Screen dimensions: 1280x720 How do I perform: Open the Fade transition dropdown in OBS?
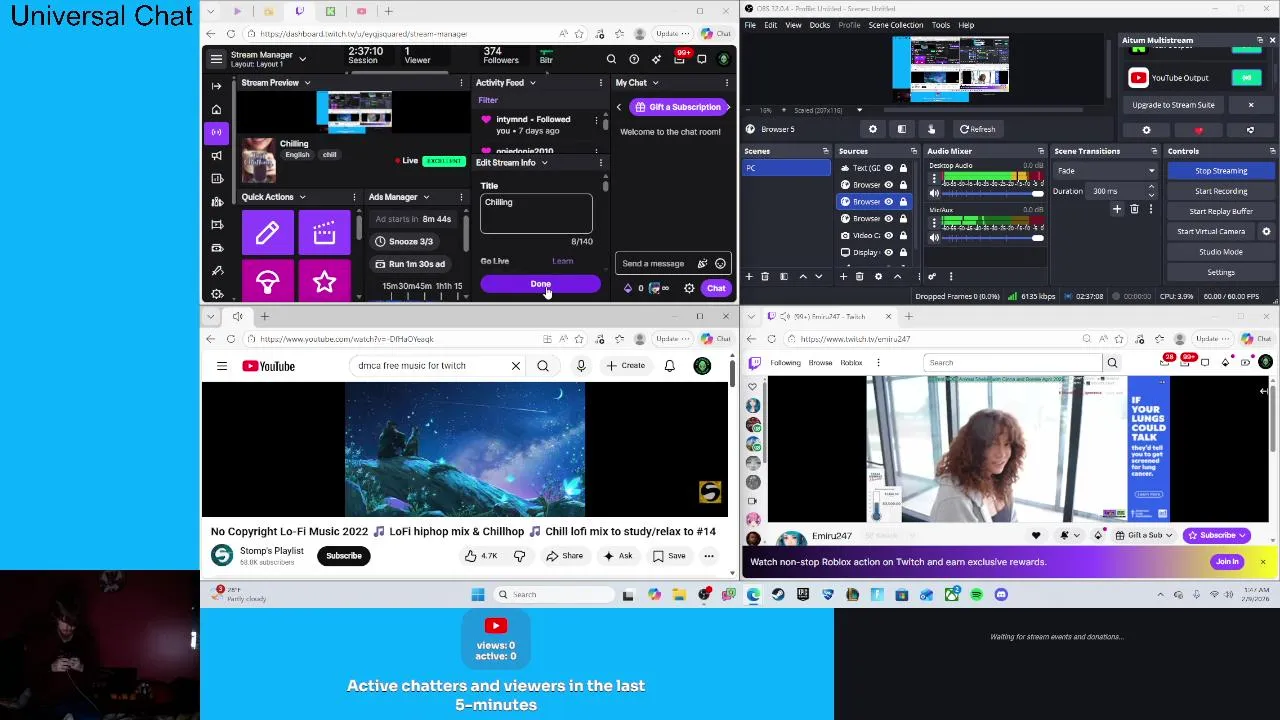click(1106, 171)
